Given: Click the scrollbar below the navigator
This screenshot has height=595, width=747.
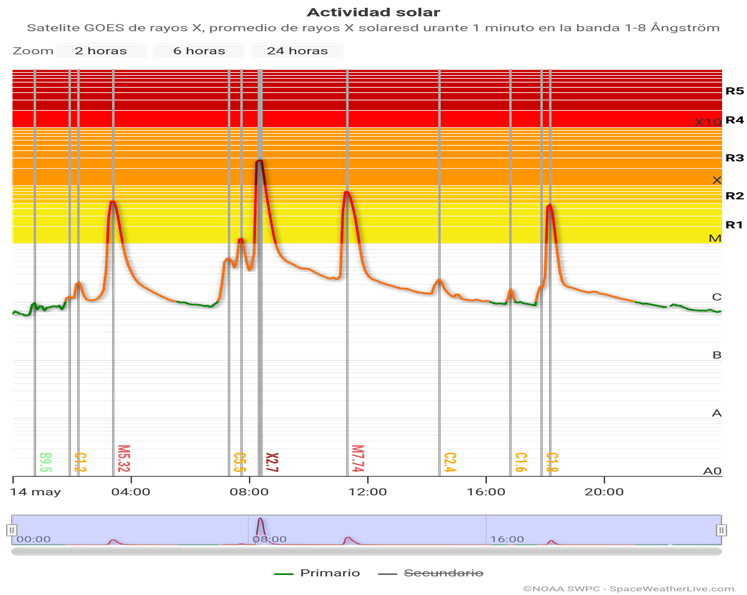Looking at the screenshot, I should coord(366,551).
